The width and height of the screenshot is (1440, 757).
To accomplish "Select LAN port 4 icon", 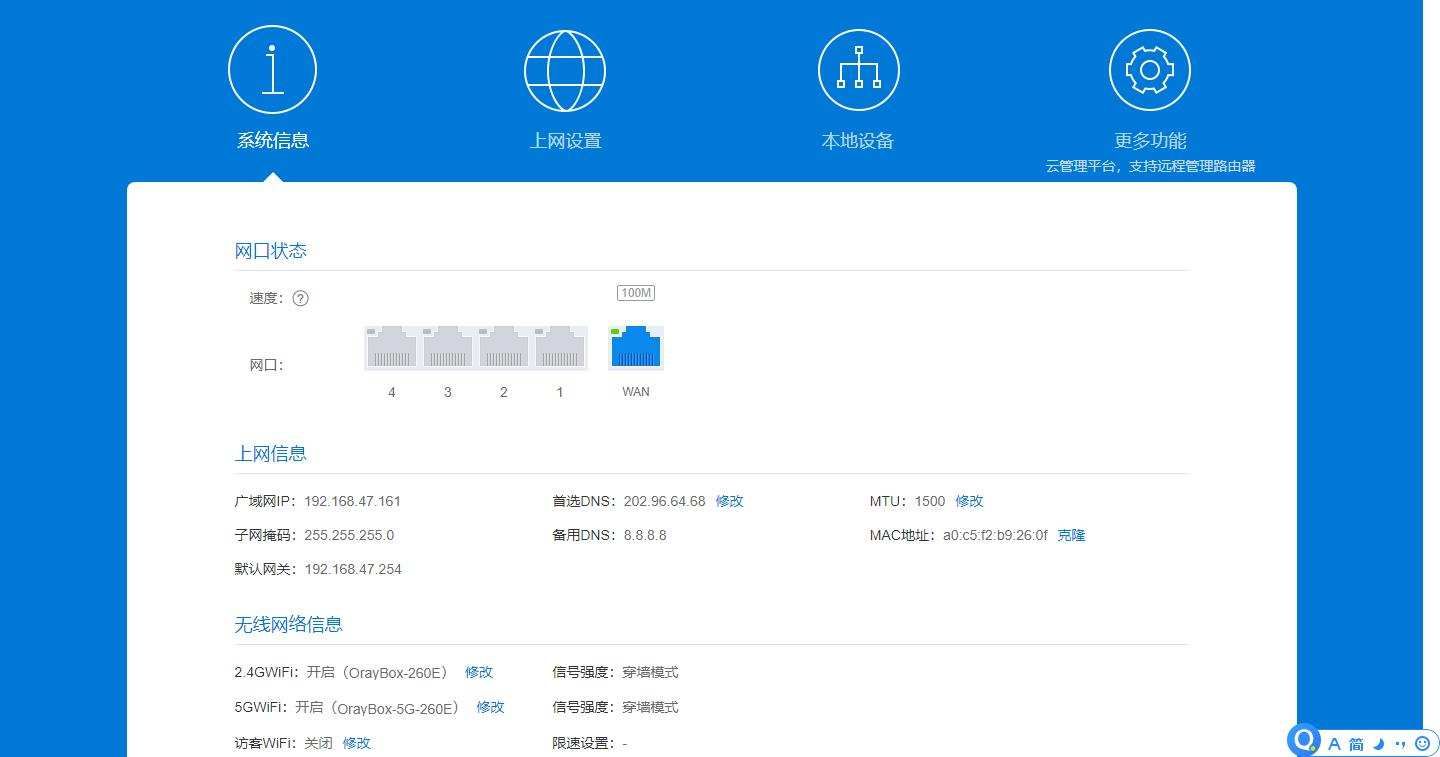I will [x=391, y=348].
